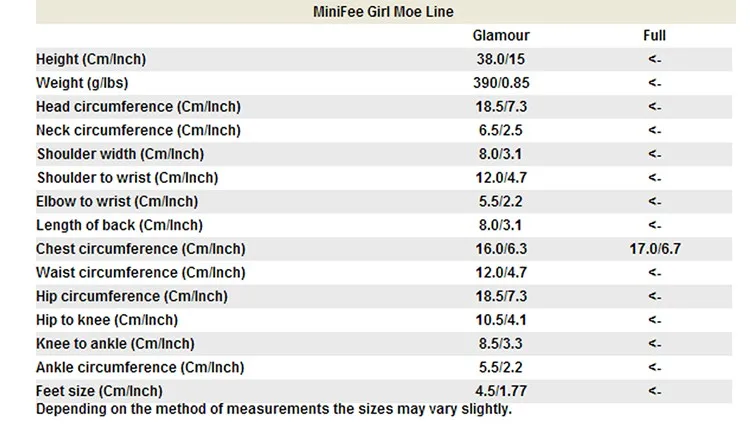Click the Weight value 390/0.85
The image size is (750, 428).
[x=501, y=83]
